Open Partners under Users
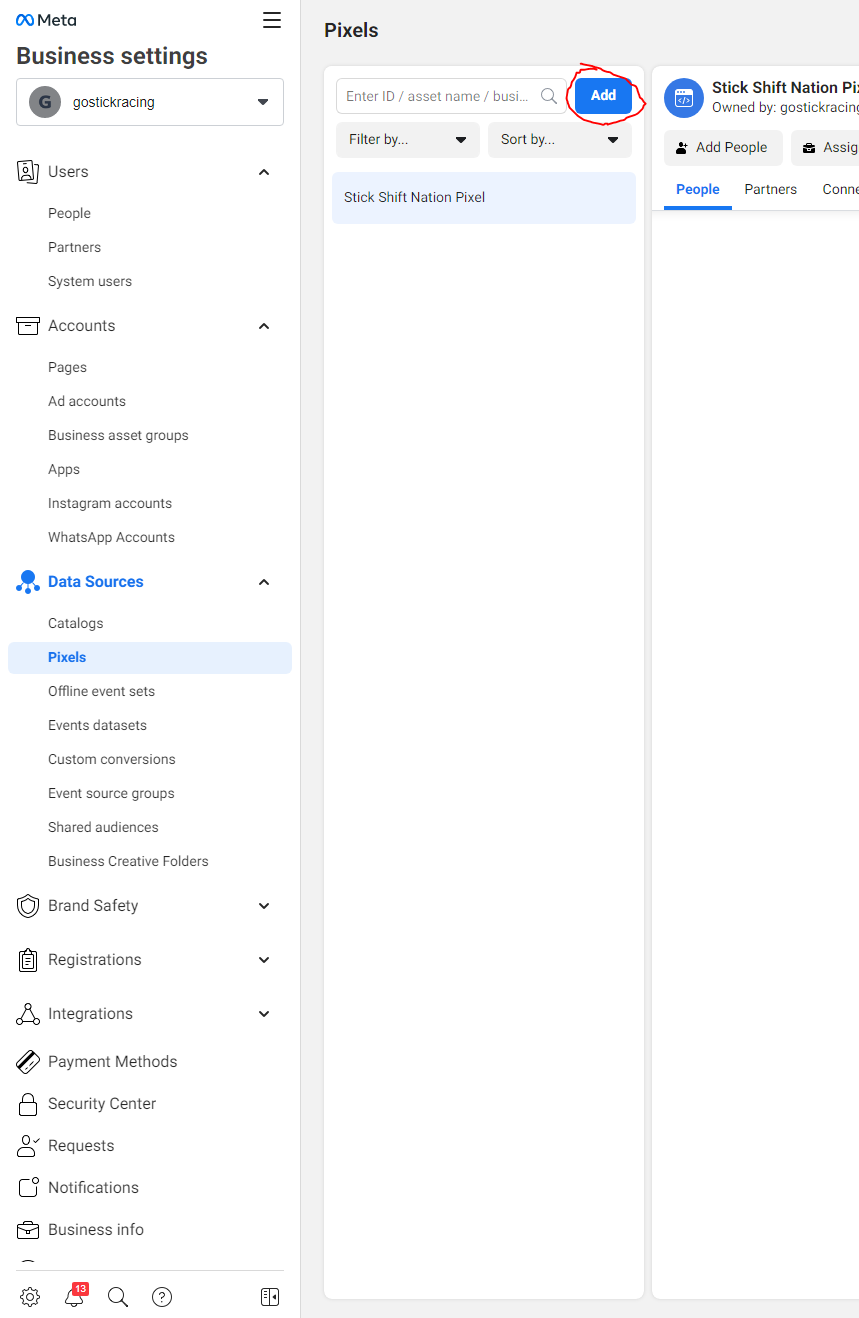 [74, 248]
